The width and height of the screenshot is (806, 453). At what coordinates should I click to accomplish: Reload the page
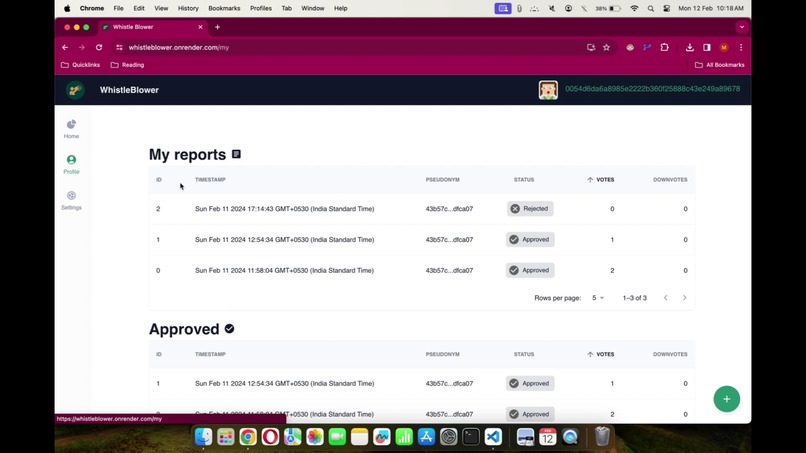99,47
